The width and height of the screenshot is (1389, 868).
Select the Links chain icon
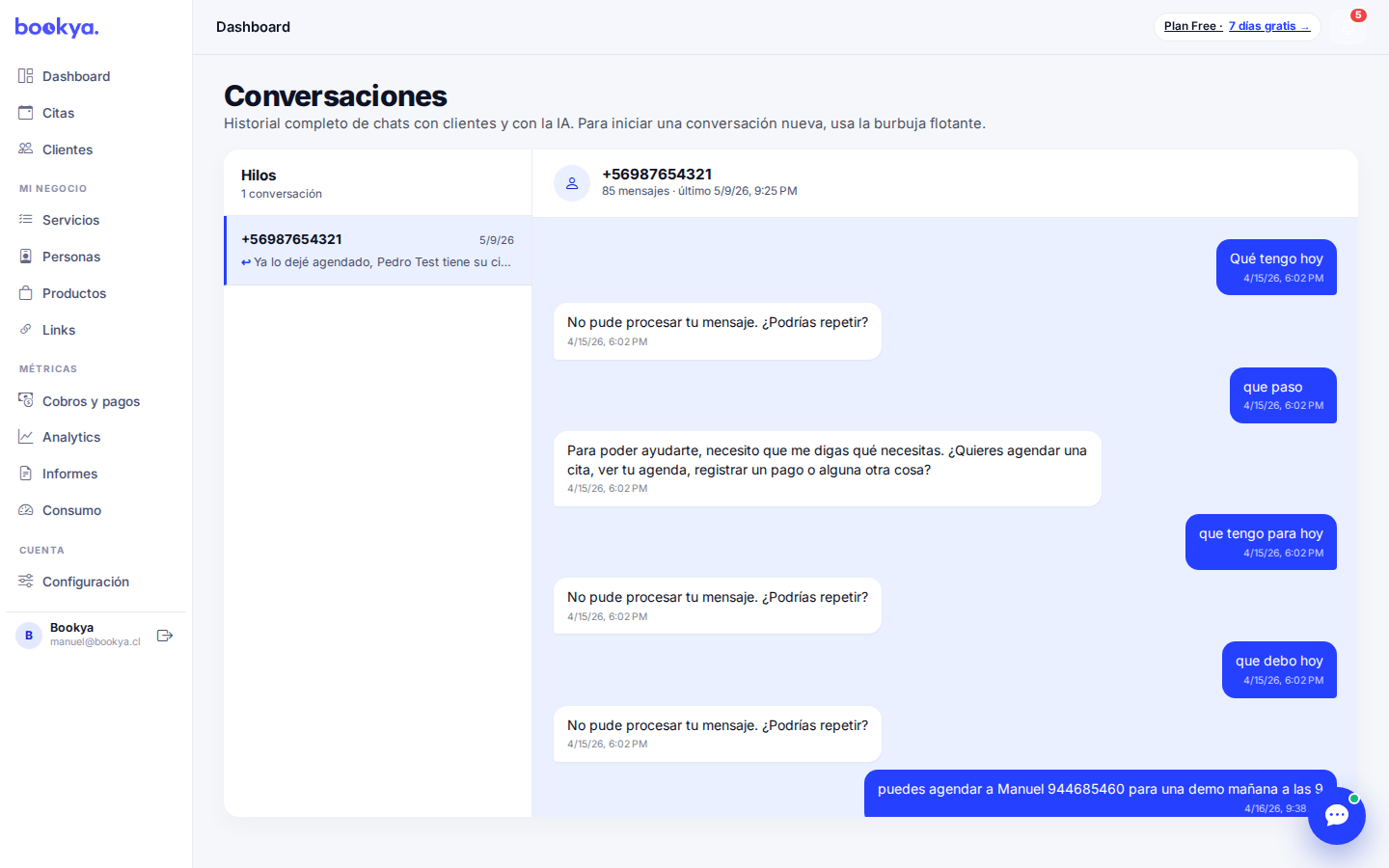point(26,330)
